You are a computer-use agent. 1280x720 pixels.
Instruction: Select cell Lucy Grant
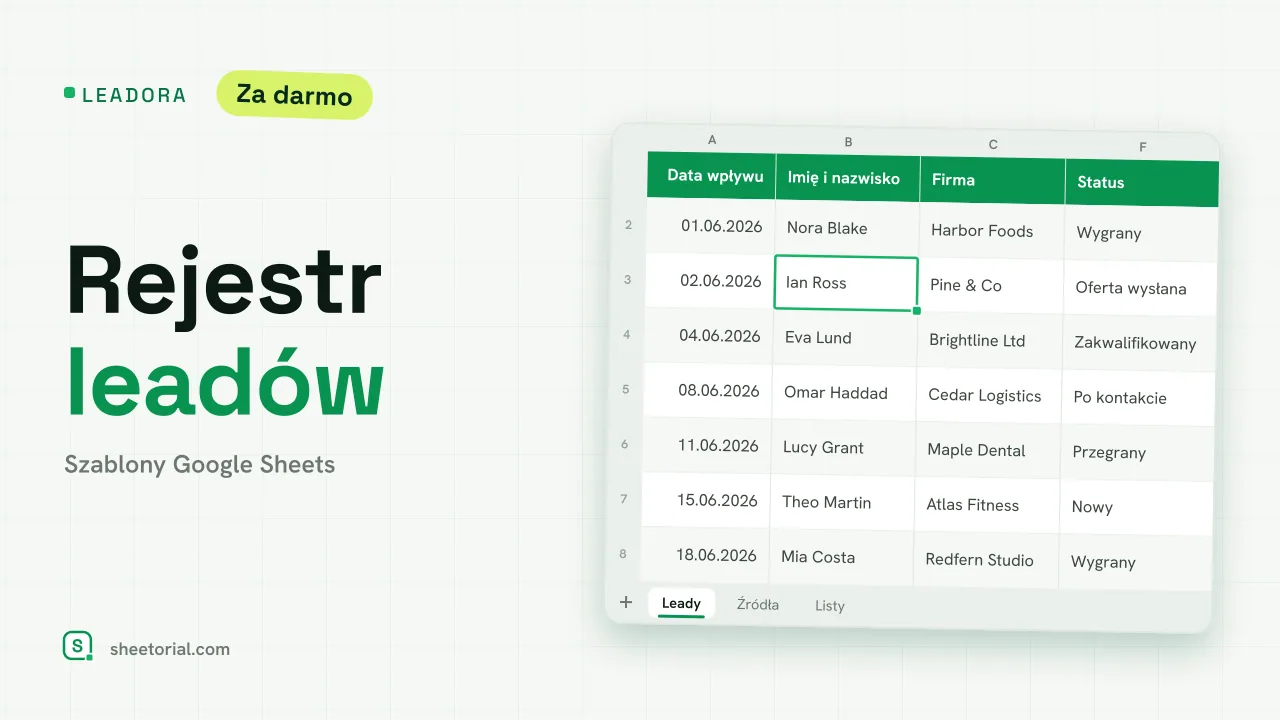click(843, 448)
